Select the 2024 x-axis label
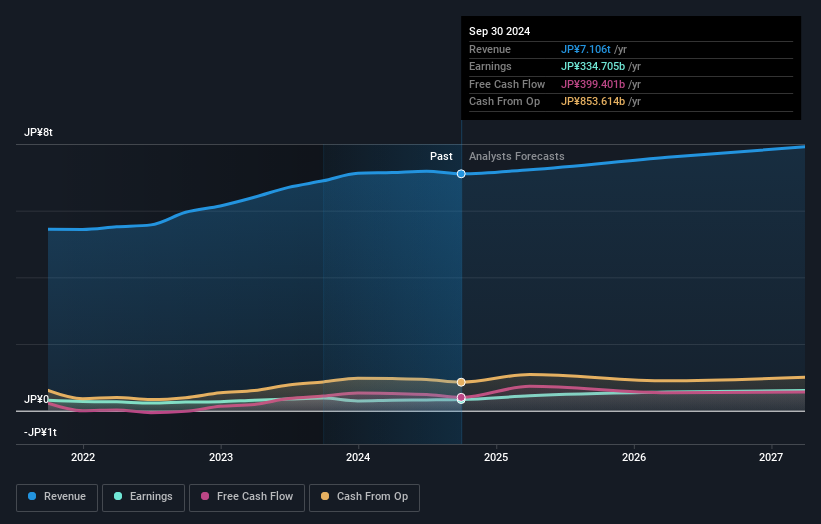Viewport: 821px width, 524px height. tap(358, 458)
